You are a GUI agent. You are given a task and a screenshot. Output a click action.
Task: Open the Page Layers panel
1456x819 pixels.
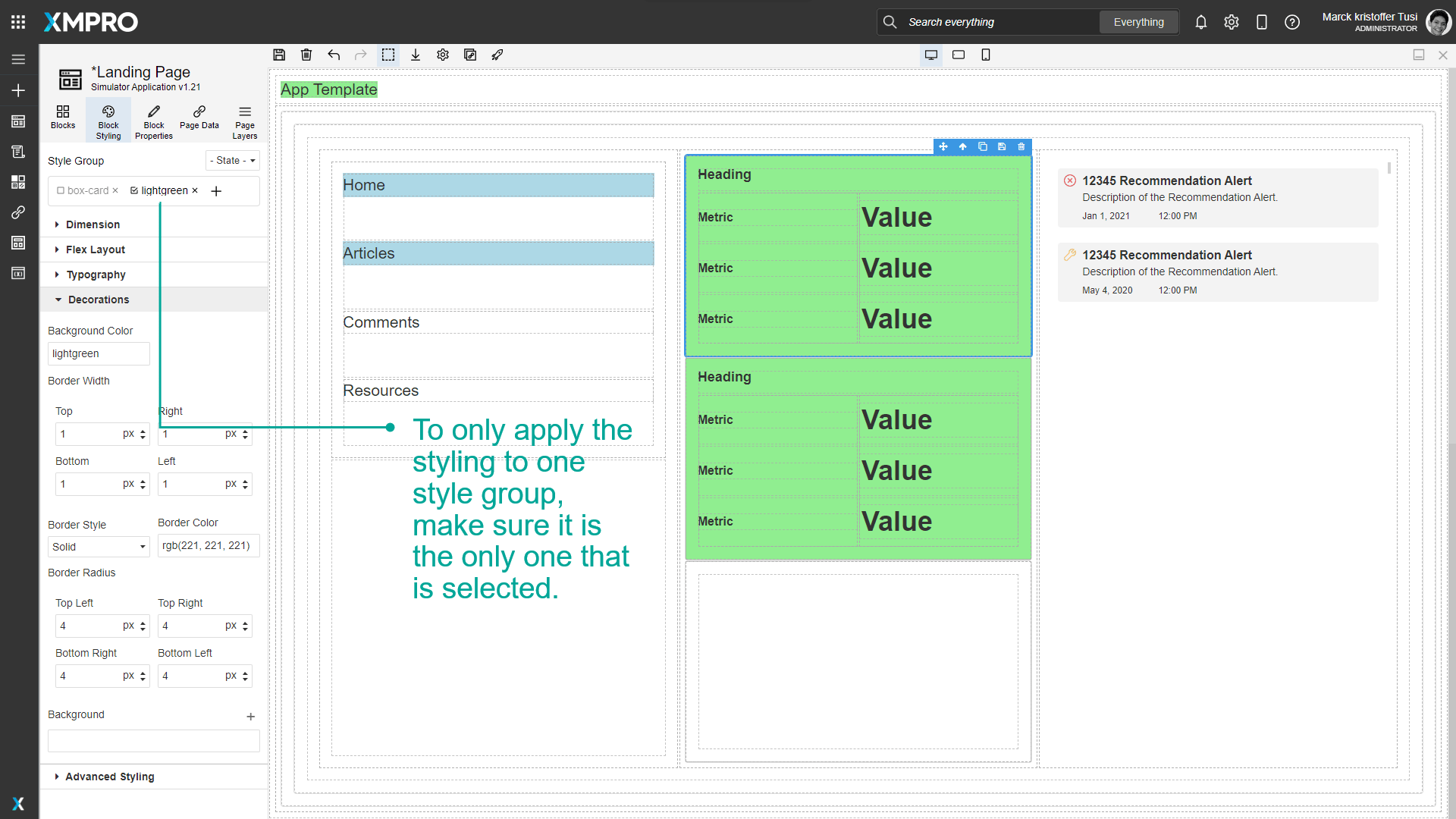[x=244, y=120]
